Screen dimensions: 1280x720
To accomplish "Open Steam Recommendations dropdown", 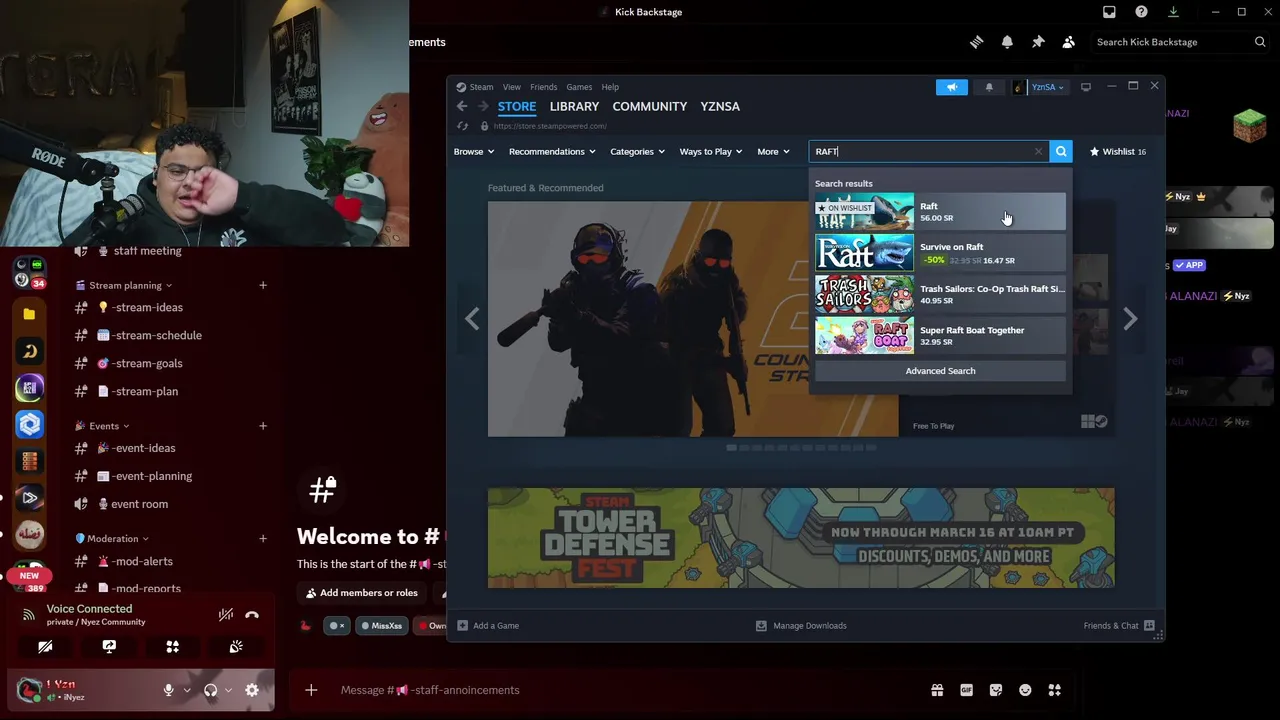I will point(552,151).
